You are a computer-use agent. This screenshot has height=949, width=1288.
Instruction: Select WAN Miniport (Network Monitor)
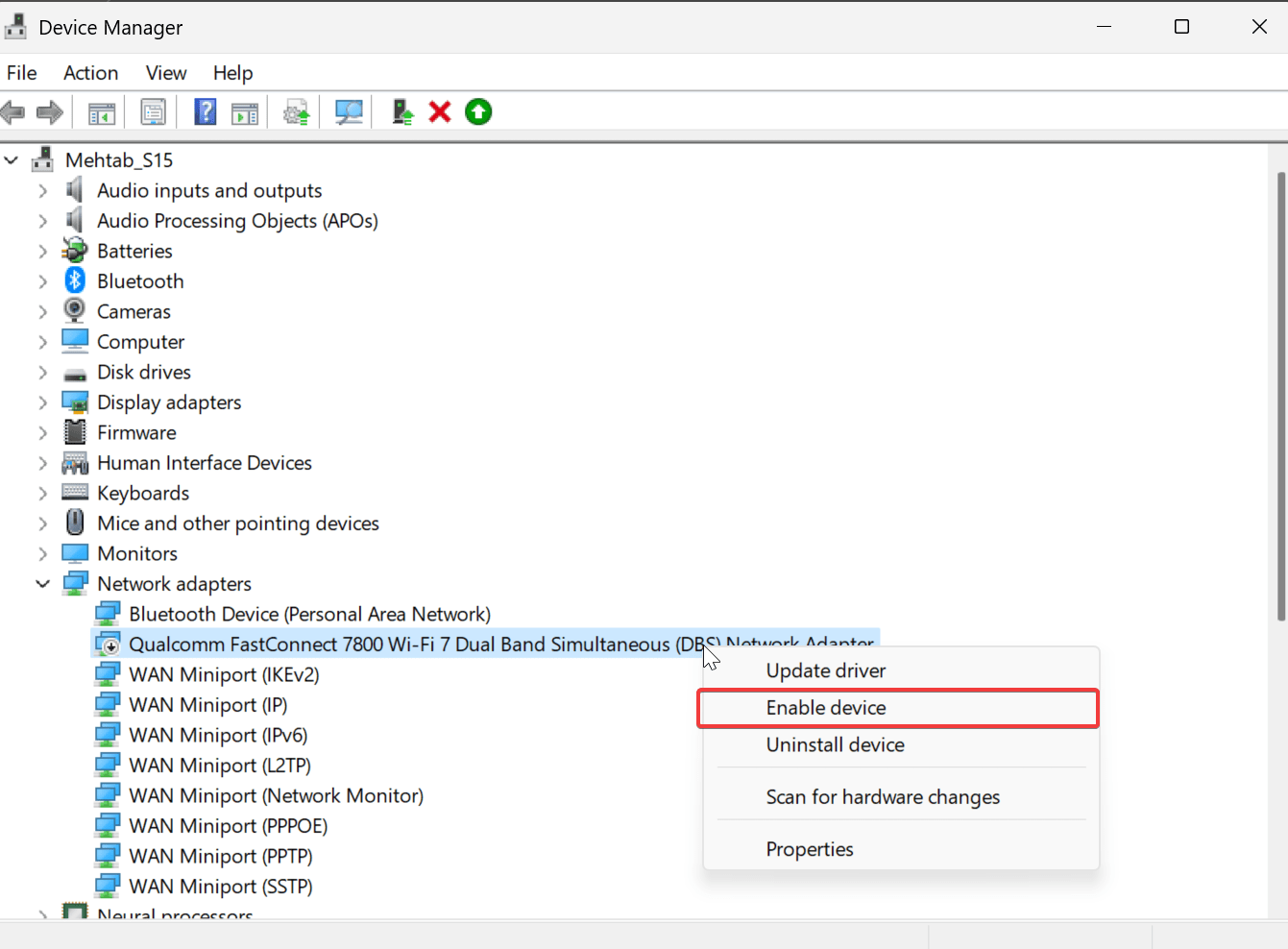pos(276,795)
